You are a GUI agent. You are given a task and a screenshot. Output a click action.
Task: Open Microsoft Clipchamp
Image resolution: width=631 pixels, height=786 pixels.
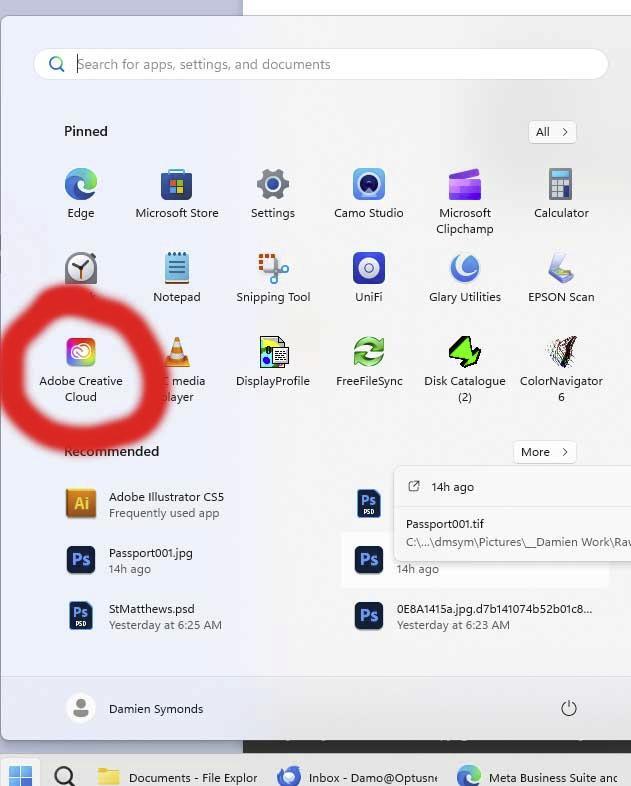point(465,202)
